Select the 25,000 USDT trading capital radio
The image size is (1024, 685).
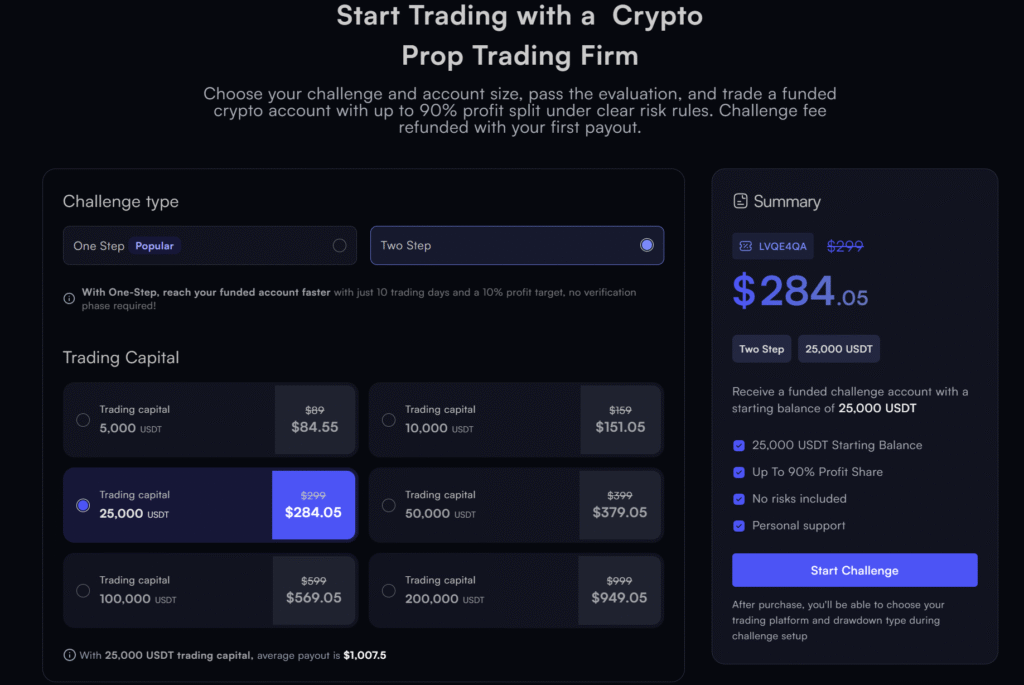coord(83,505)
